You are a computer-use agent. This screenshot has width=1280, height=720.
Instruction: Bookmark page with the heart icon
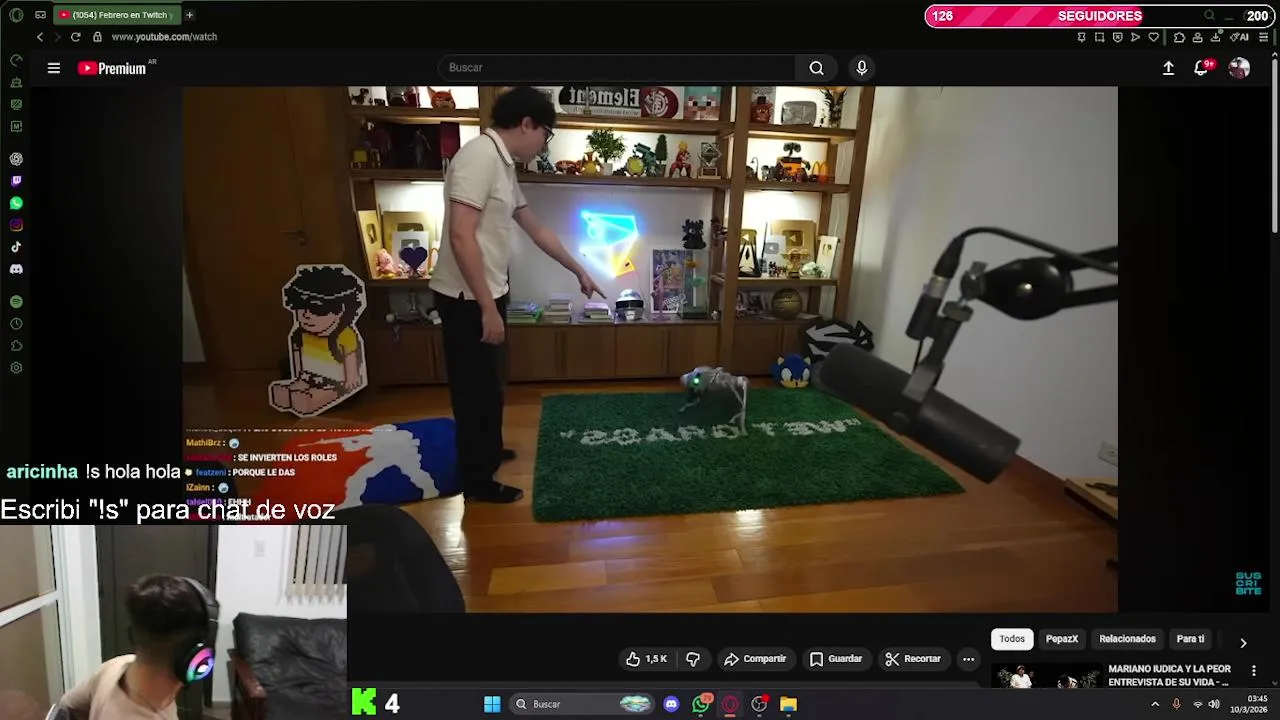[1153, 37]
